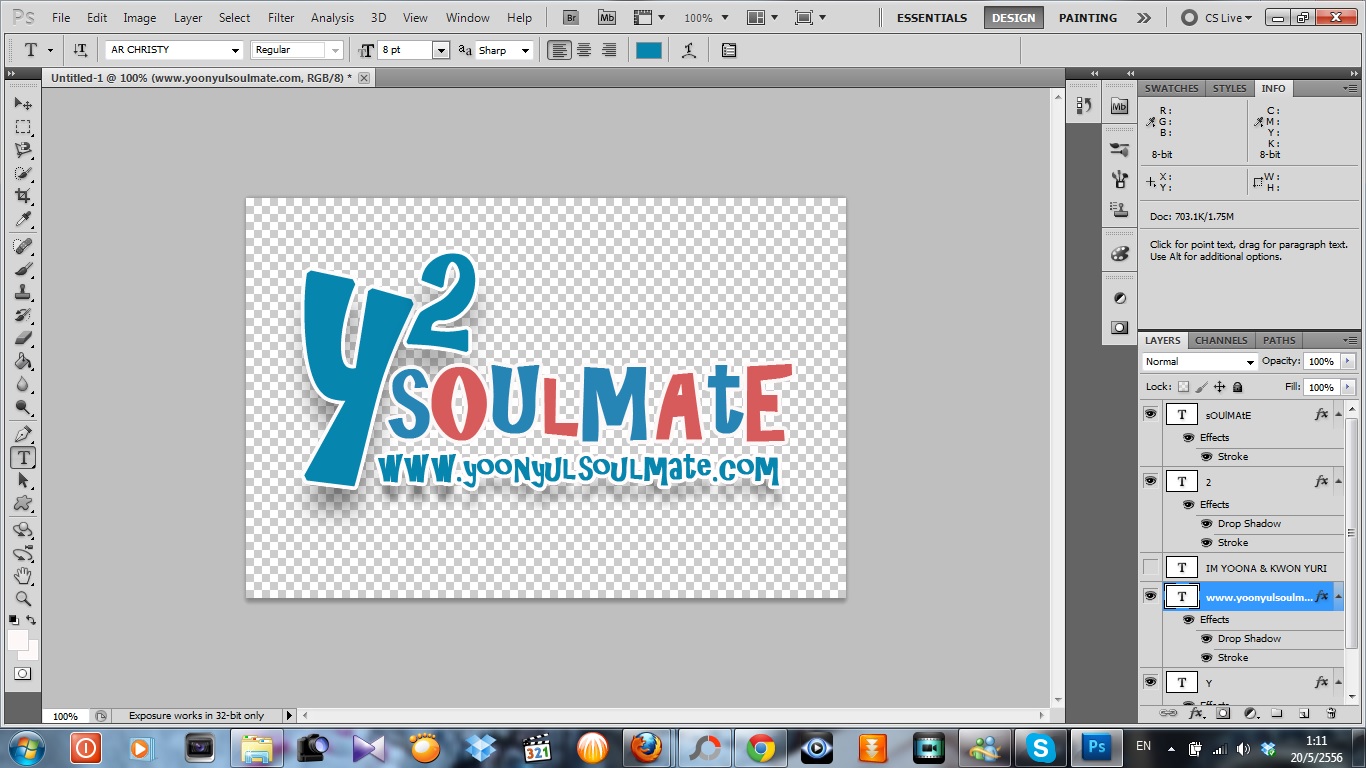Pick the Eyedropper tool
Image resolution: width=1366 pixels, height=768 pixels.
tap(23, 220)
